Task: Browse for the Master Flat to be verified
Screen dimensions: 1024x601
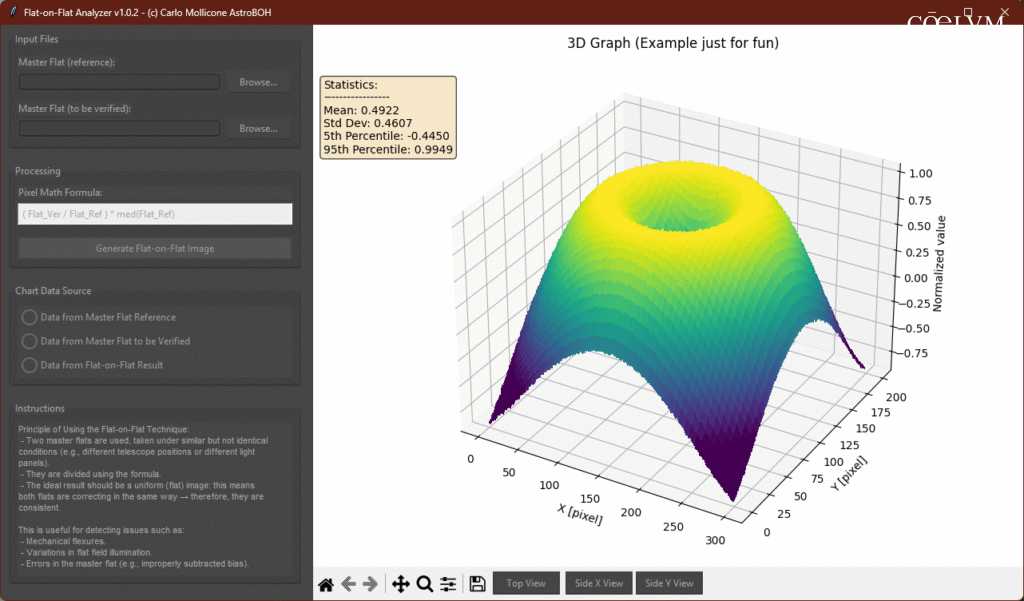Action: pyautogui.click(x=258, y=128)
